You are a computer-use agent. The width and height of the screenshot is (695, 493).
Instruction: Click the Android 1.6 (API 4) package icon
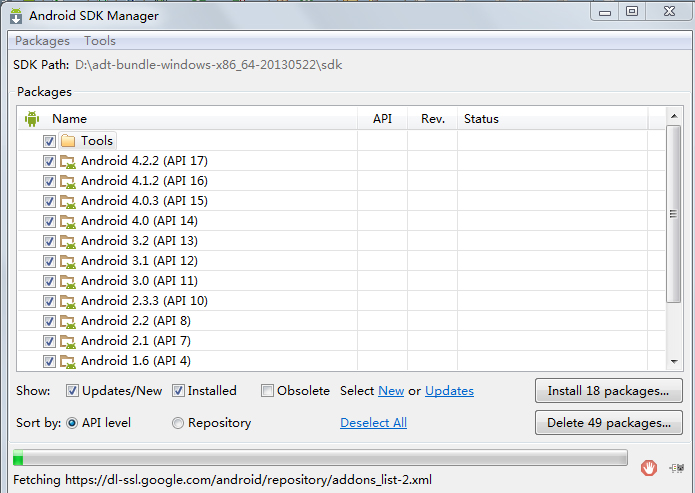pos(68,361)
